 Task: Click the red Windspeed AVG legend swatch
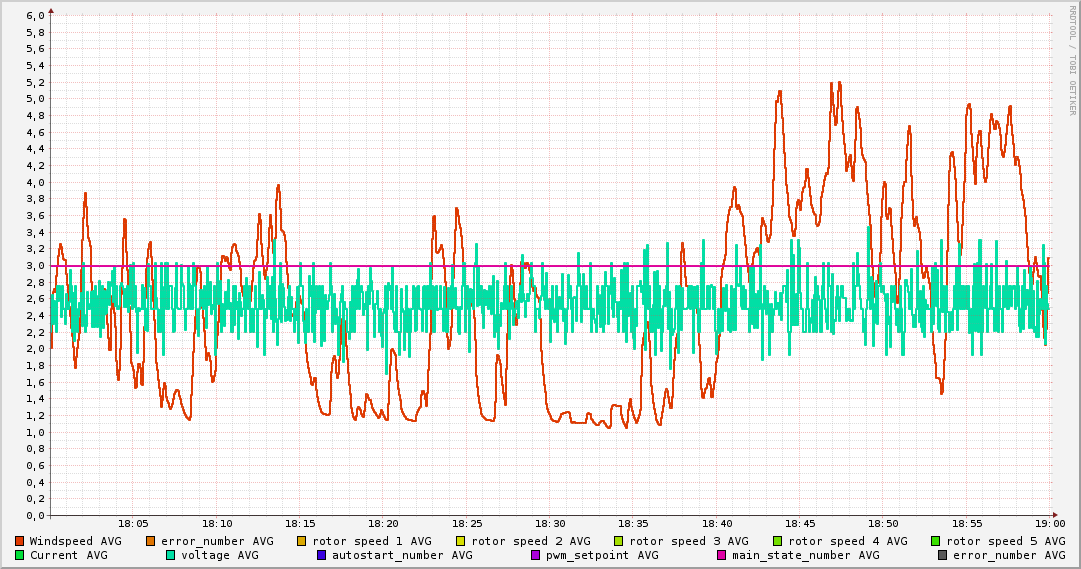pos(20,541)
